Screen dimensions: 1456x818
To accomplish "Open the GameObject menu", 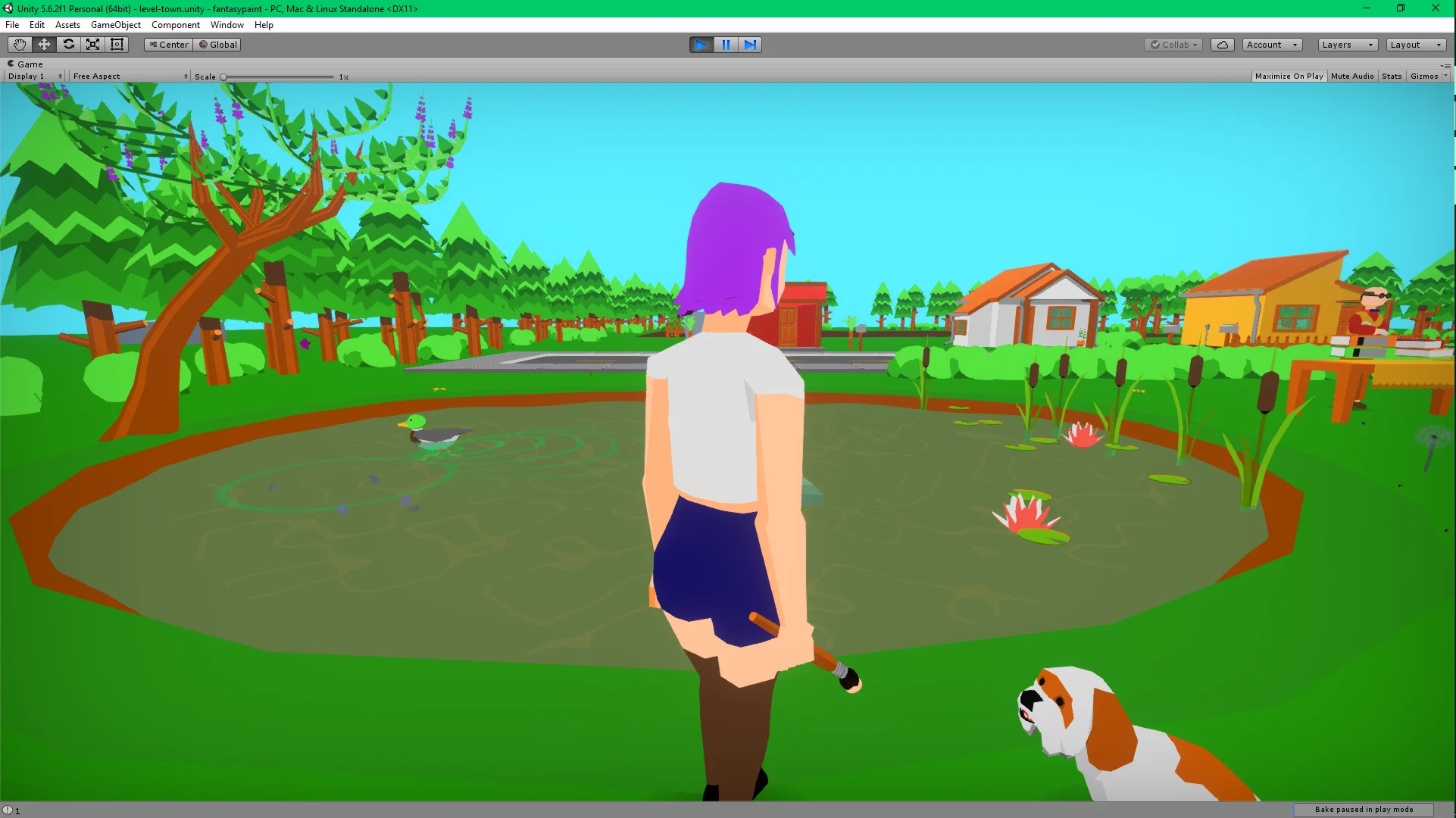I will (x=116, y=25).
